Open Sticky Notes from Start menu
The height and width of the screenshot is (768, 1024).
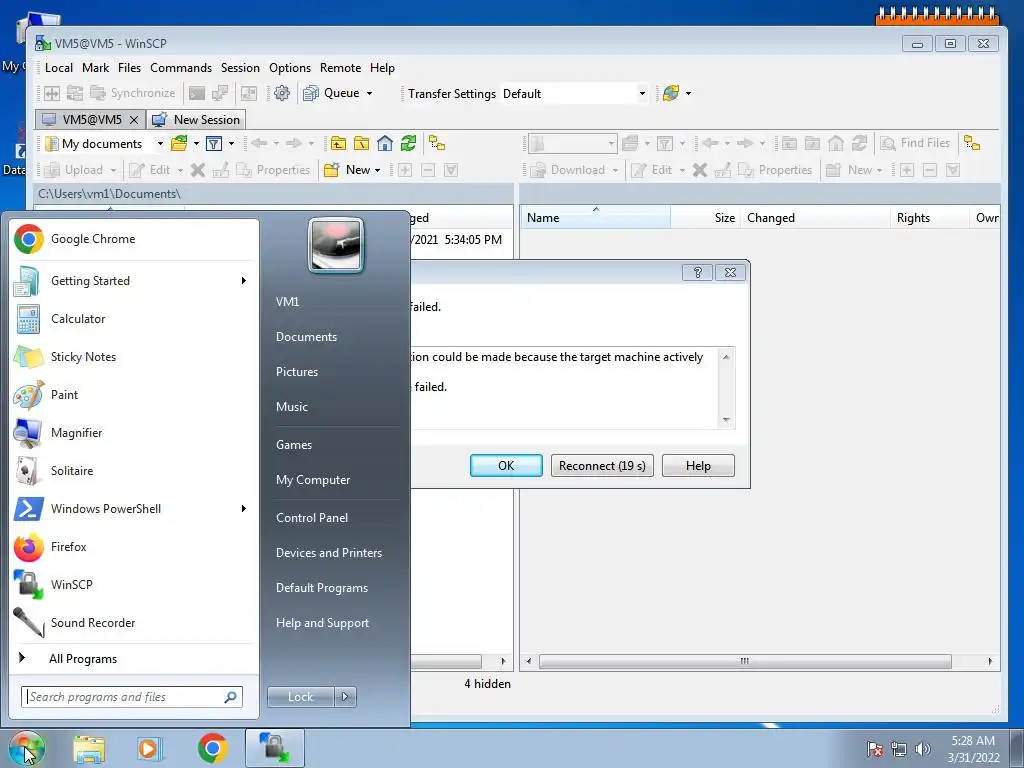[134, 357]
